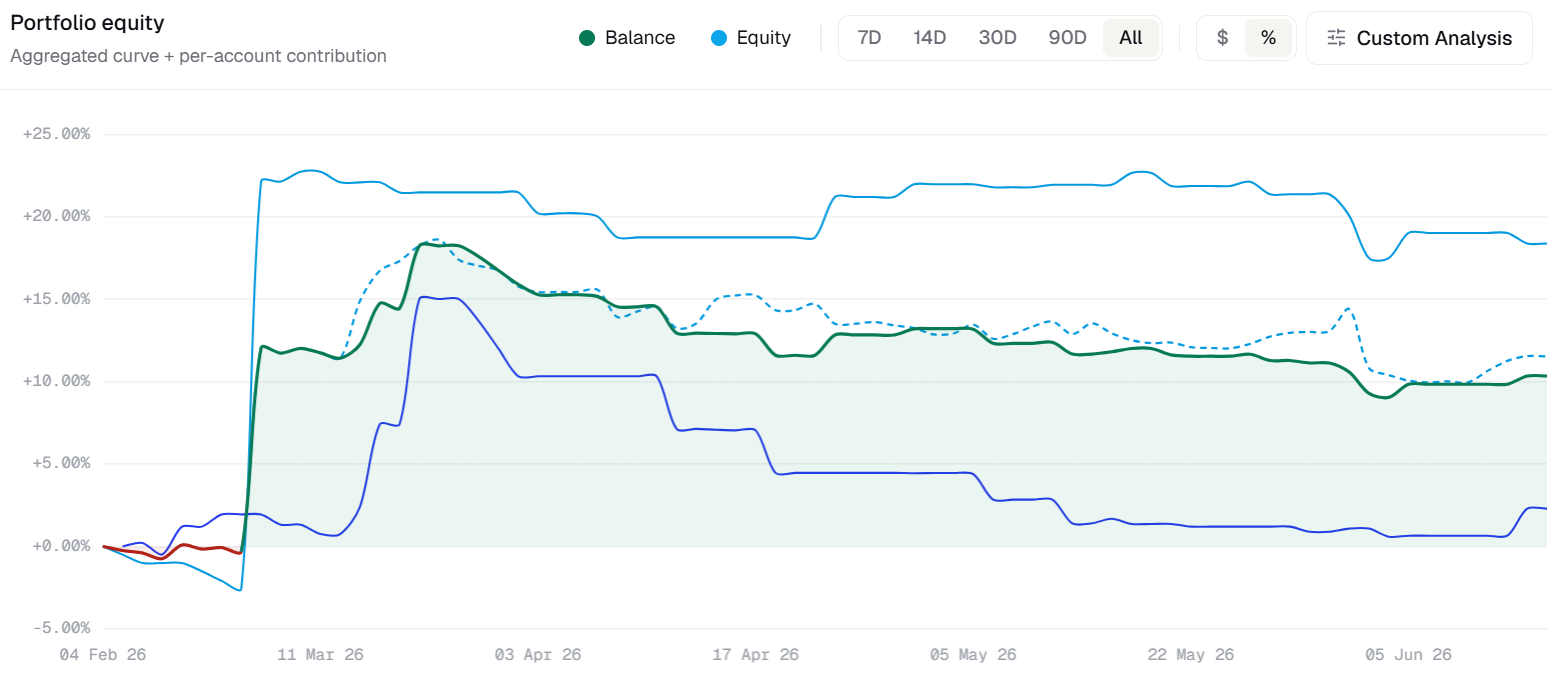This screenshot has width=1552, height=695.
Task: Click the +5.00% axis label
Action: (x=60, y=463)
